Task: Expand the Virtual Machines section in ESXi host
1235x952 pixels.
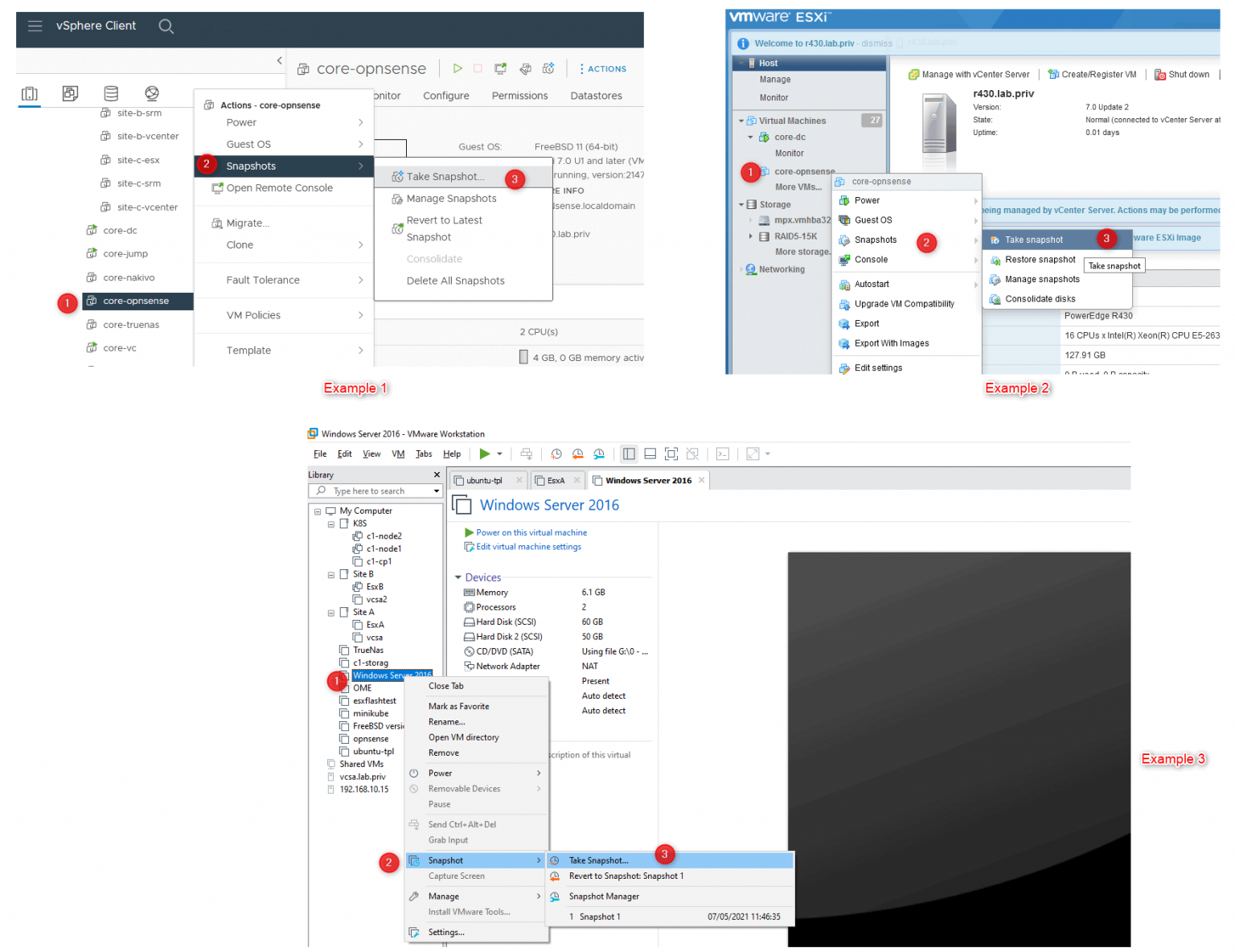Action: [x=741, y=120]
